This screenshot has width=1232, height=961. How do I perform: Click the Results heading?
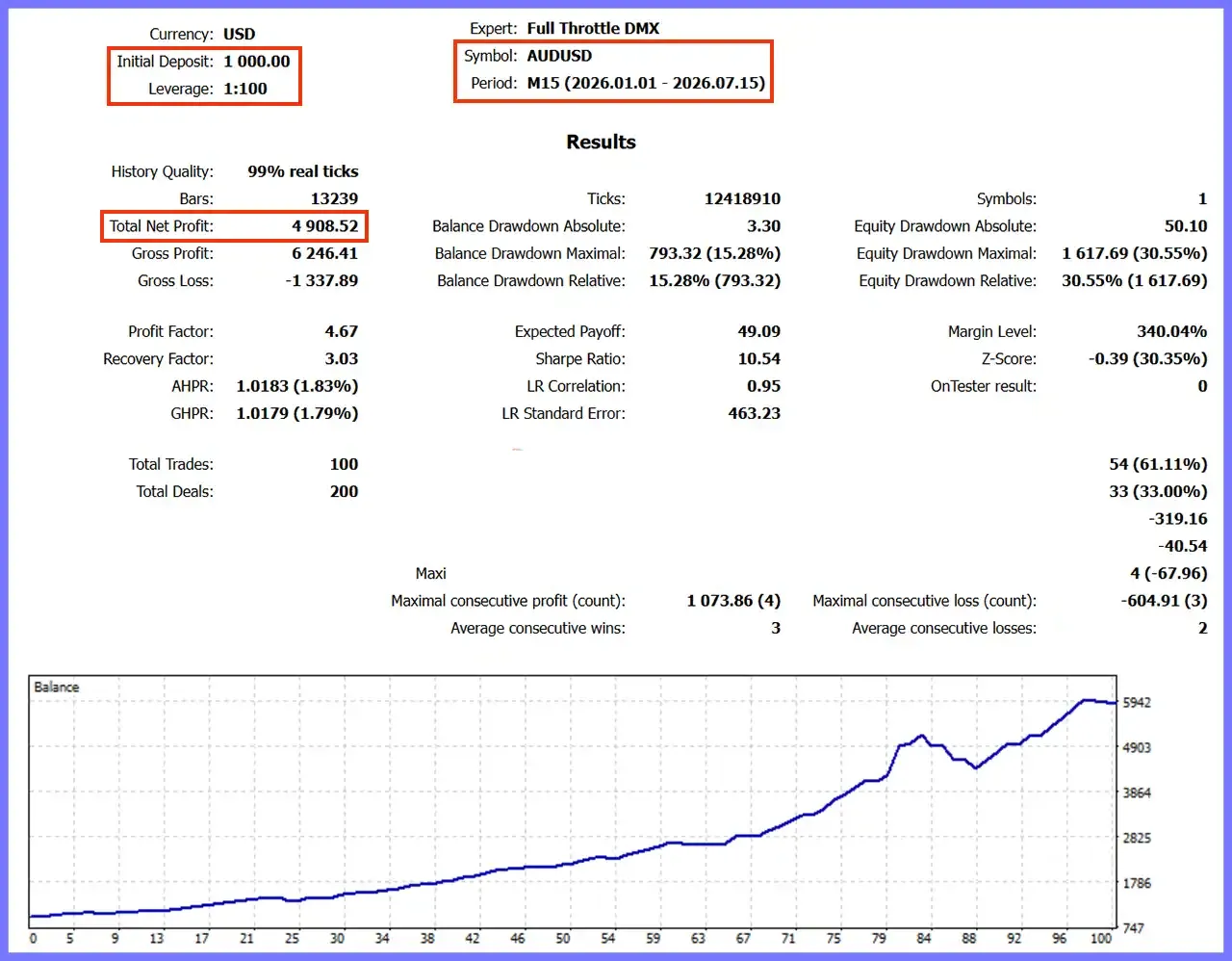pyautogui.click(x=601, y=142)
